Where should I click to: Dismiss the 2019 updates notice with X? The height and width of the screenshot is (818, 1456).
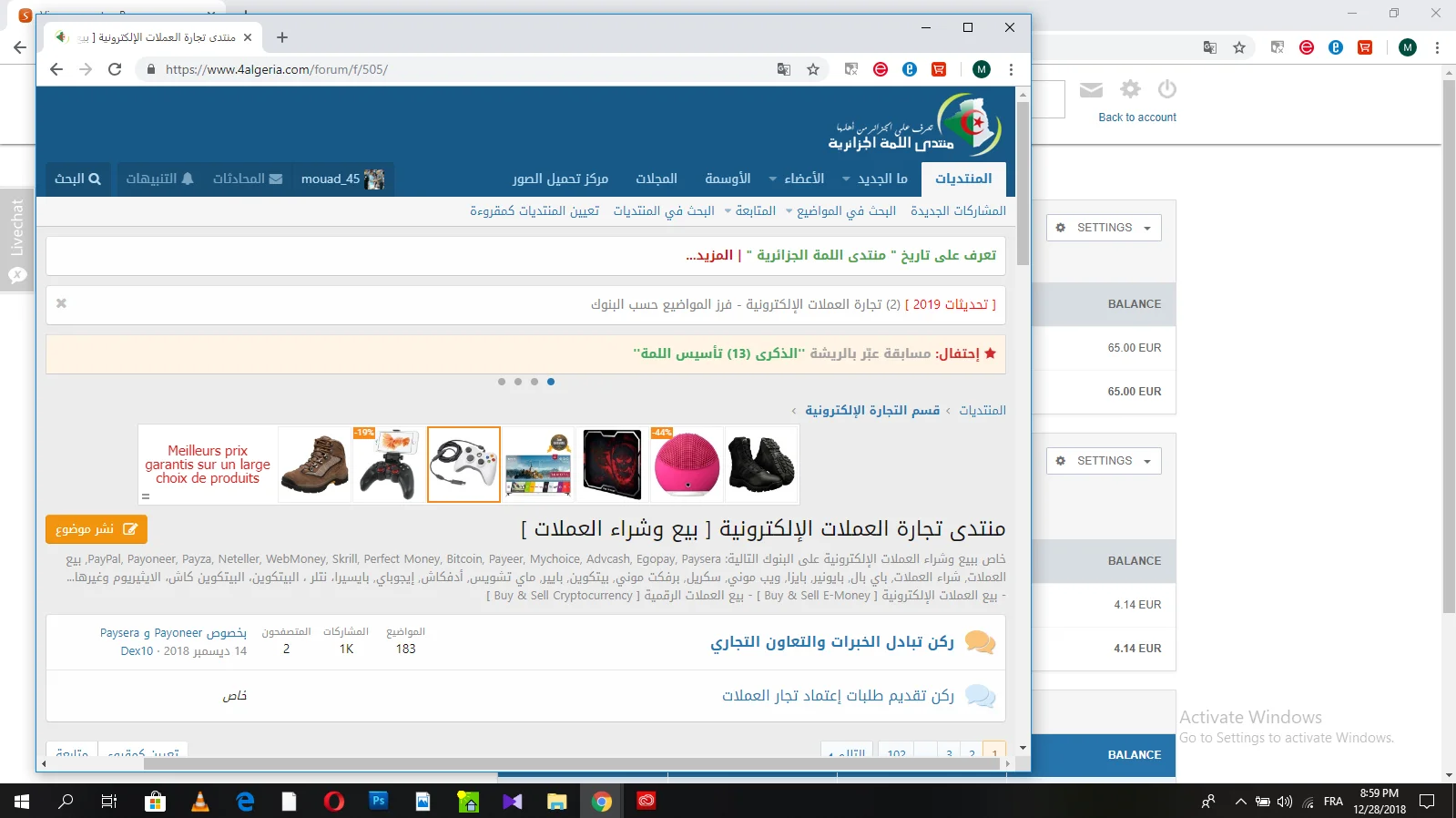61,303
